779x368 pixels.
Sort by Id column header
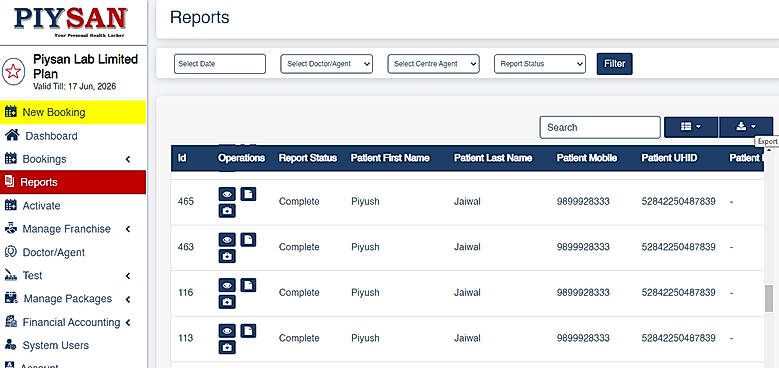tap(182, 158)
